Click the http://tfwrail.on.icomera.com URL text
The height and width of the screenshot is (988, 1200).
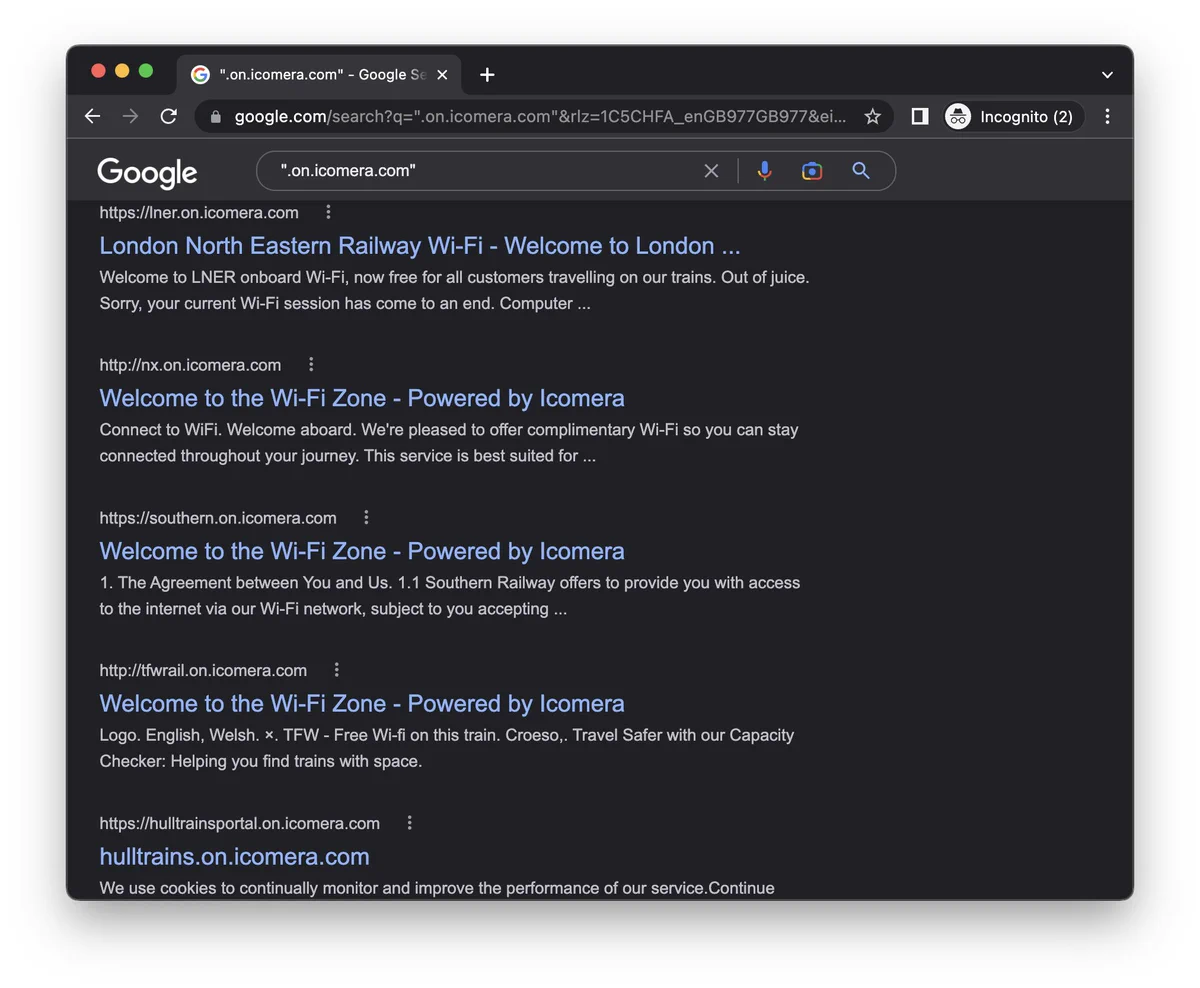click(x=203, y=669)
